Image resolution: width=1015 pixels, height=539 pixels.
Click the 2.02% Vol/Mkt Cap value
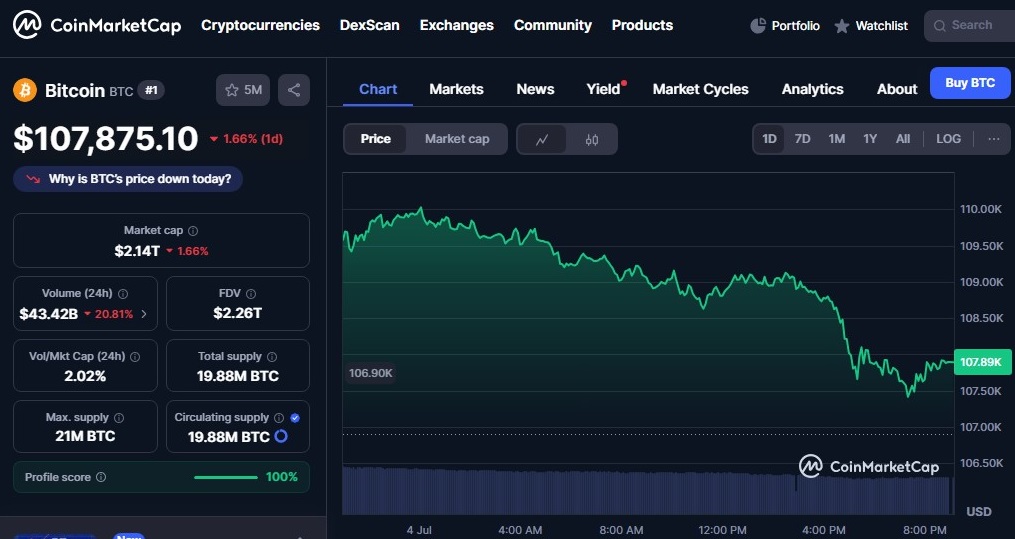click(x=85, y=376)
